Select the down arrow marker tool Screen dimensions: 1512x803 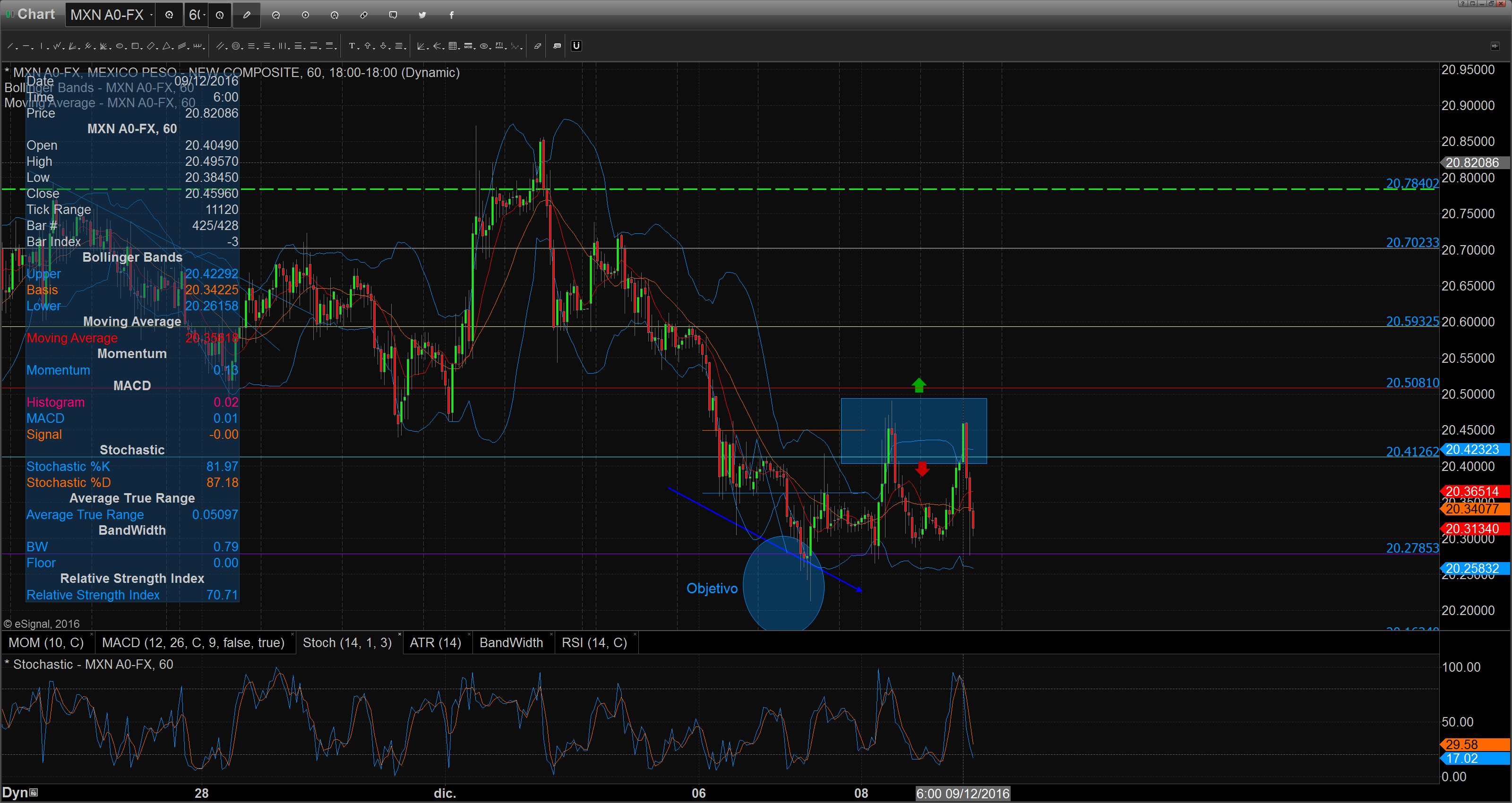click(383, 46)
